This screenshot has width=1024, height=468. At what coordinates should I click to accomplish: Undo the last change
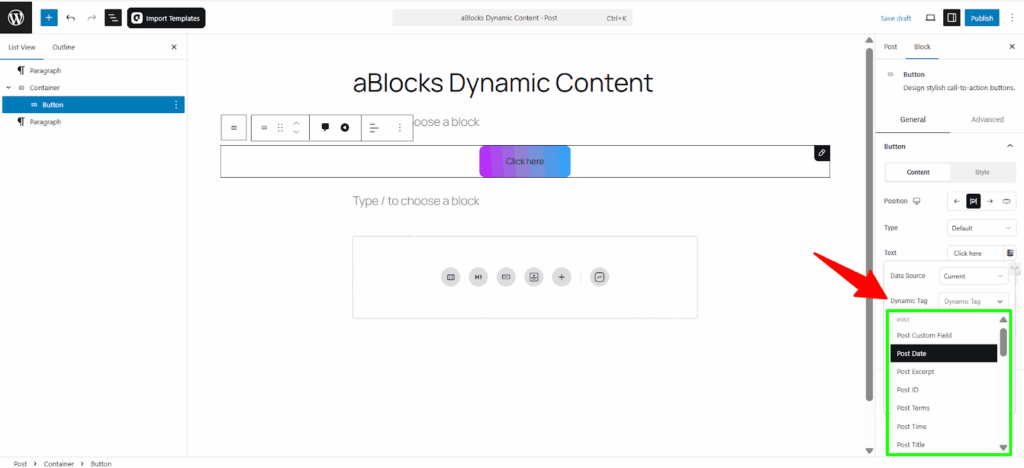[x=71, y=18]
